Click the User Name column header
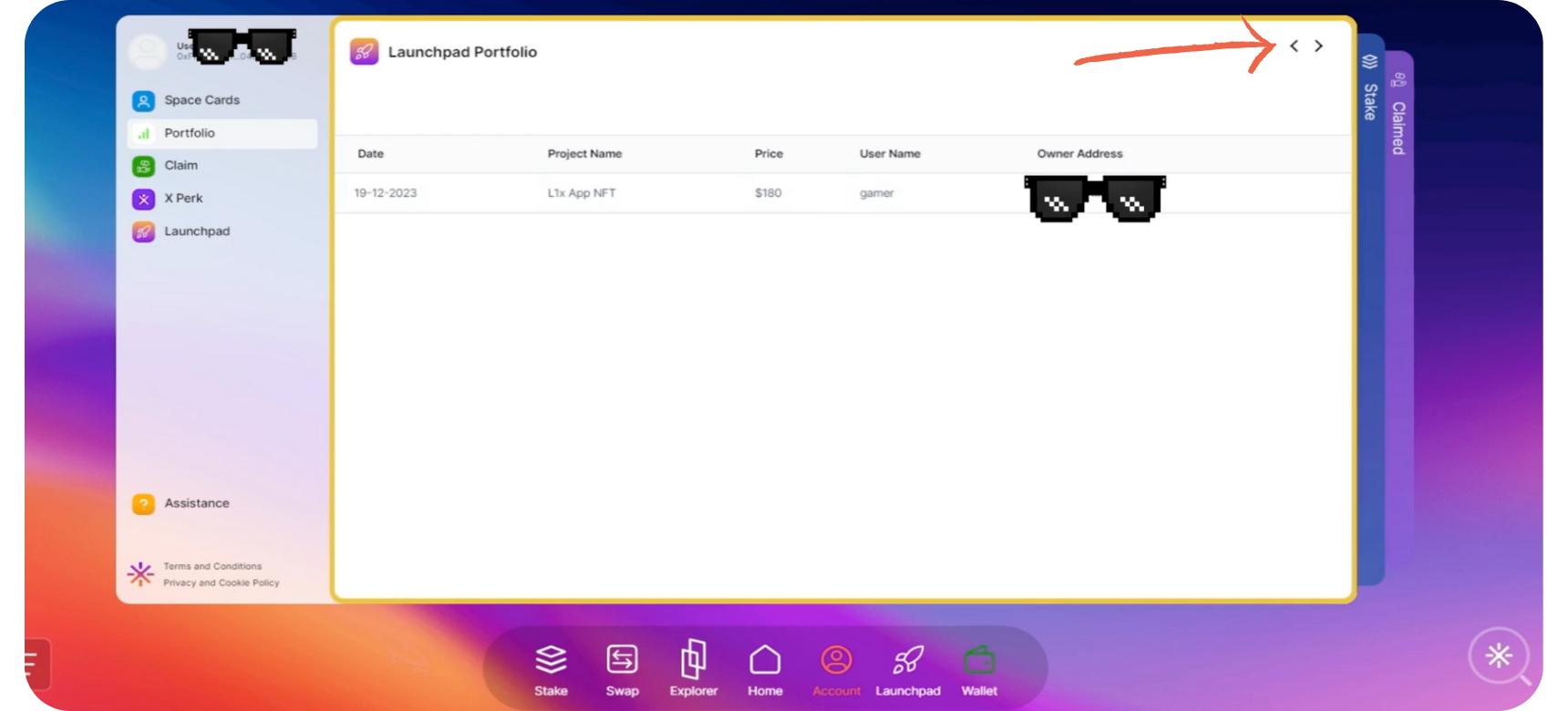Image resolution: width=1568 pixels, height=711 pixels. 890,154
